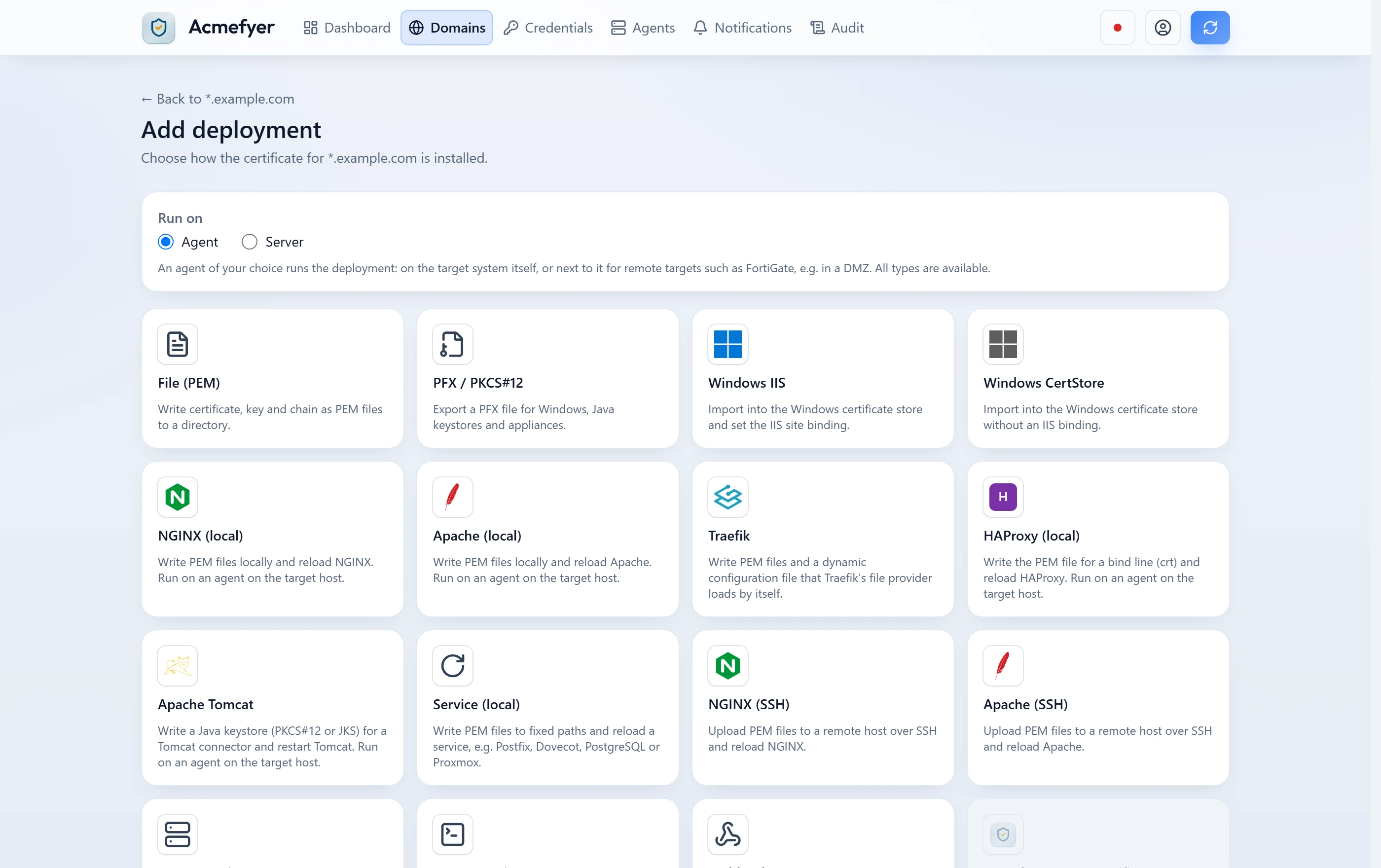The height and width of the screenshot is (868, 1381).
Task: Click the terminal prompt icon in bottom row
Action: pyautogui.click(x=452, y=834)
